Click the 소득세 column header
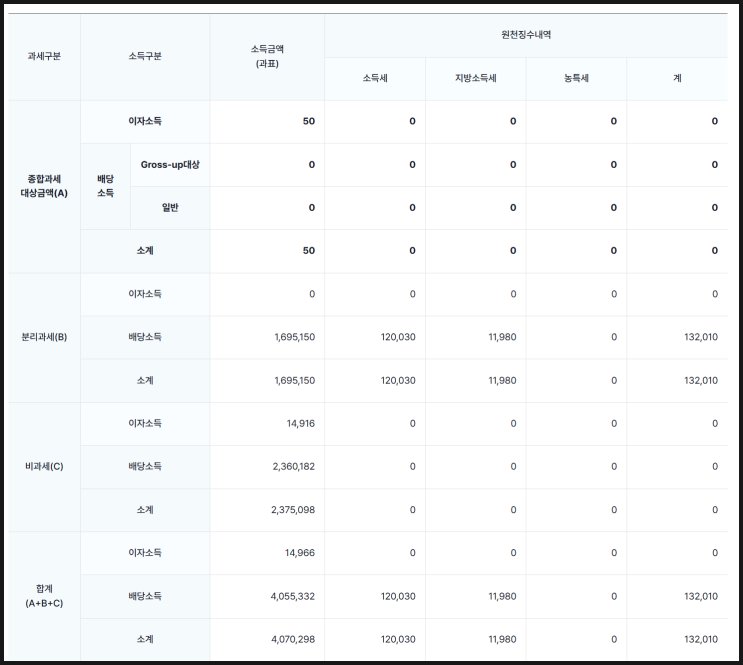Viewport: 743px width, 665px height. point(375,78)
